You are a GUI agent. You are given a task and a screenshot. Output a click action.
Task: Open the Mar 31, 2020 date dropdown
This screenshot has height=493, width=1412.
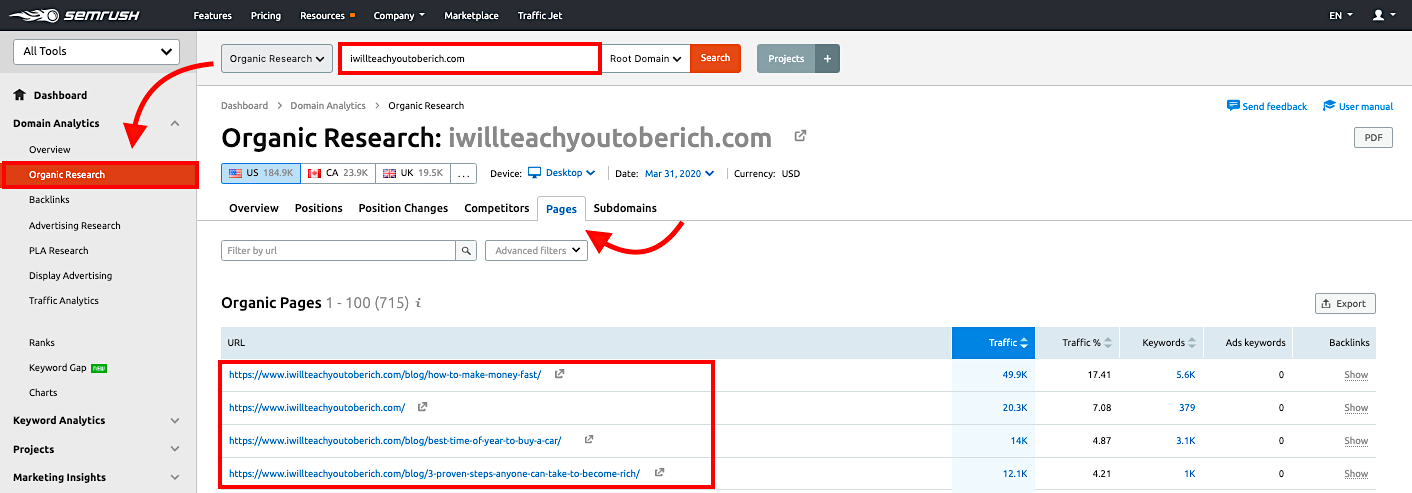tap(680, 173)
